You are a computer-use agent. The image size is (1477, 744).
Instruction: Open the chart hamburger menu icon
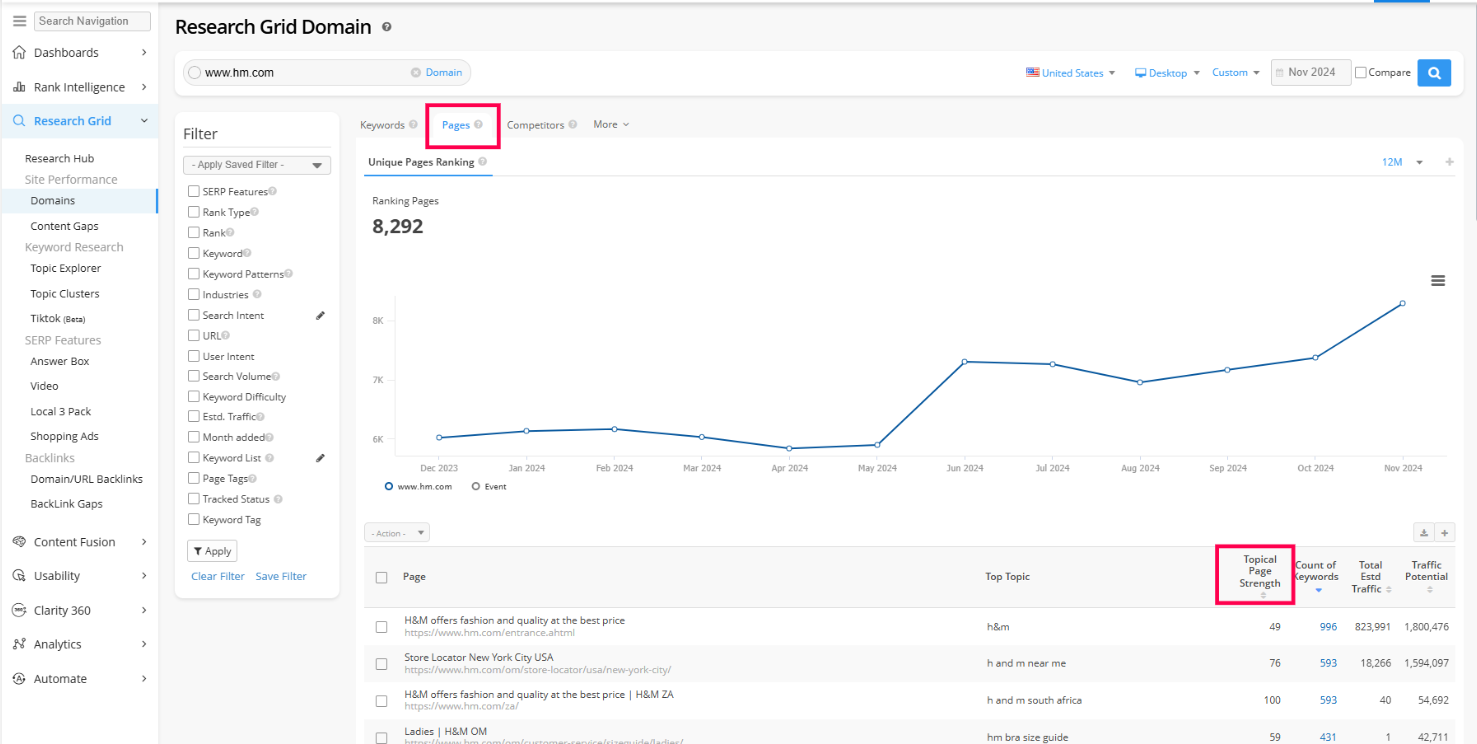(1437, 281)
